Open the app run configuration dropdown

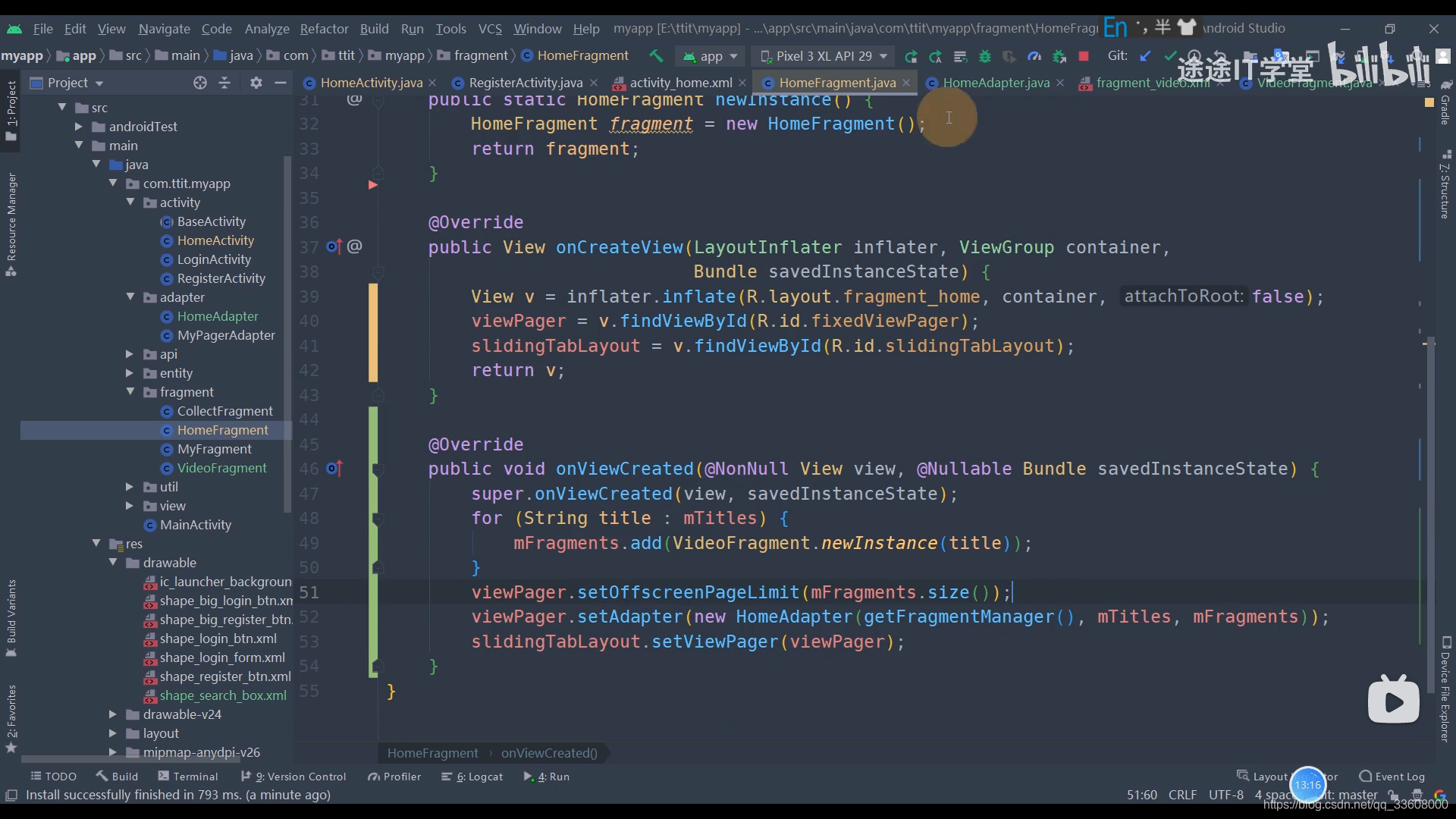click(x=711, y=56)
